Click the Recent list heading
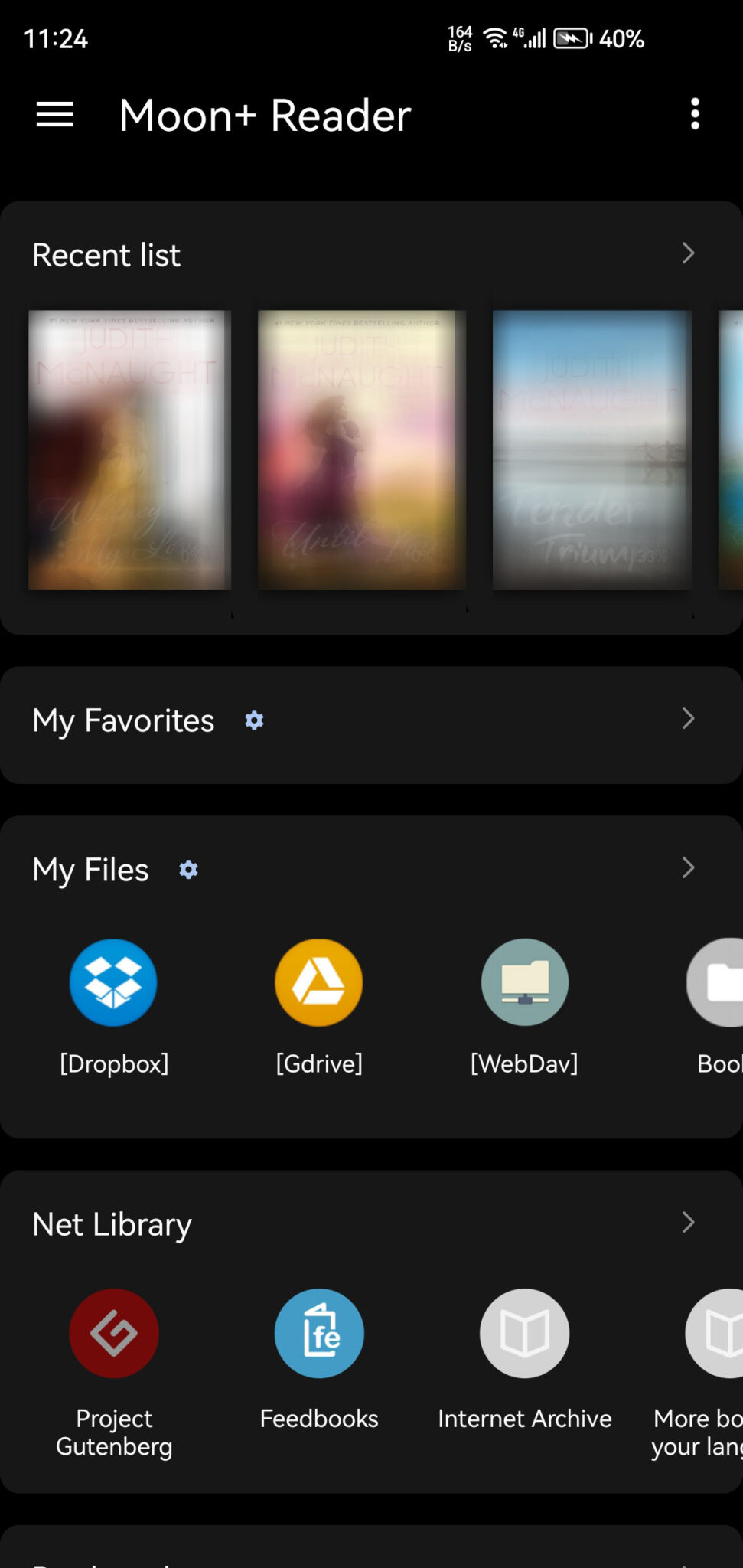This screenshot has width=743, height=1568. pos(106,255)
